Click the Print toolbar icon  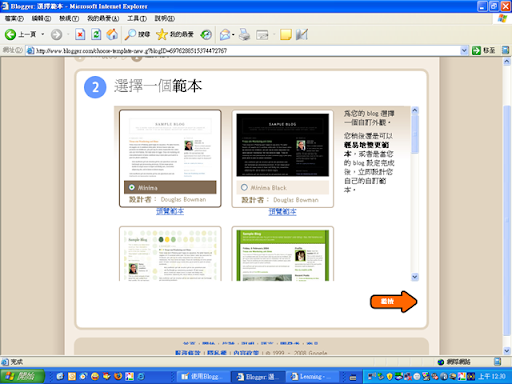point(245,34)
